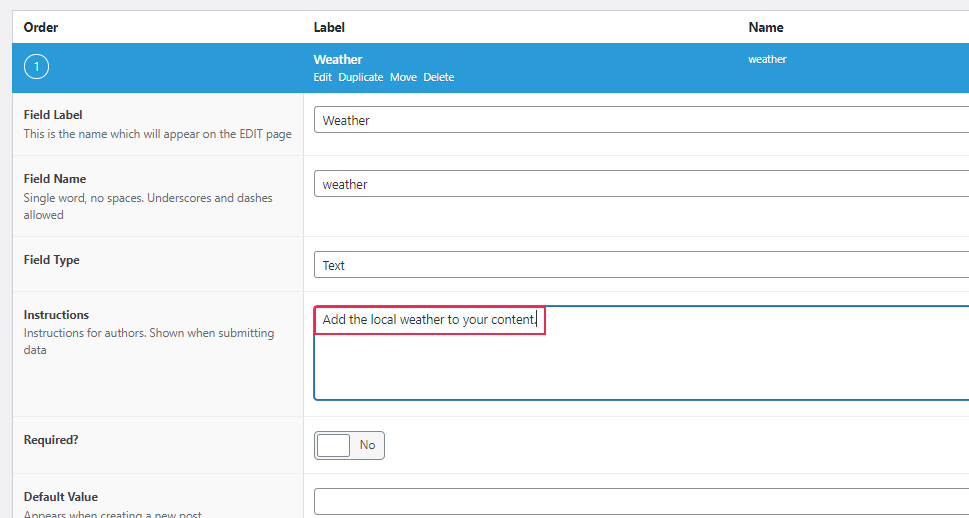Viewport: 969px width, 518px height.
Task: Click the 'appear on the EDIT page' description
Action: pos(158,134)
